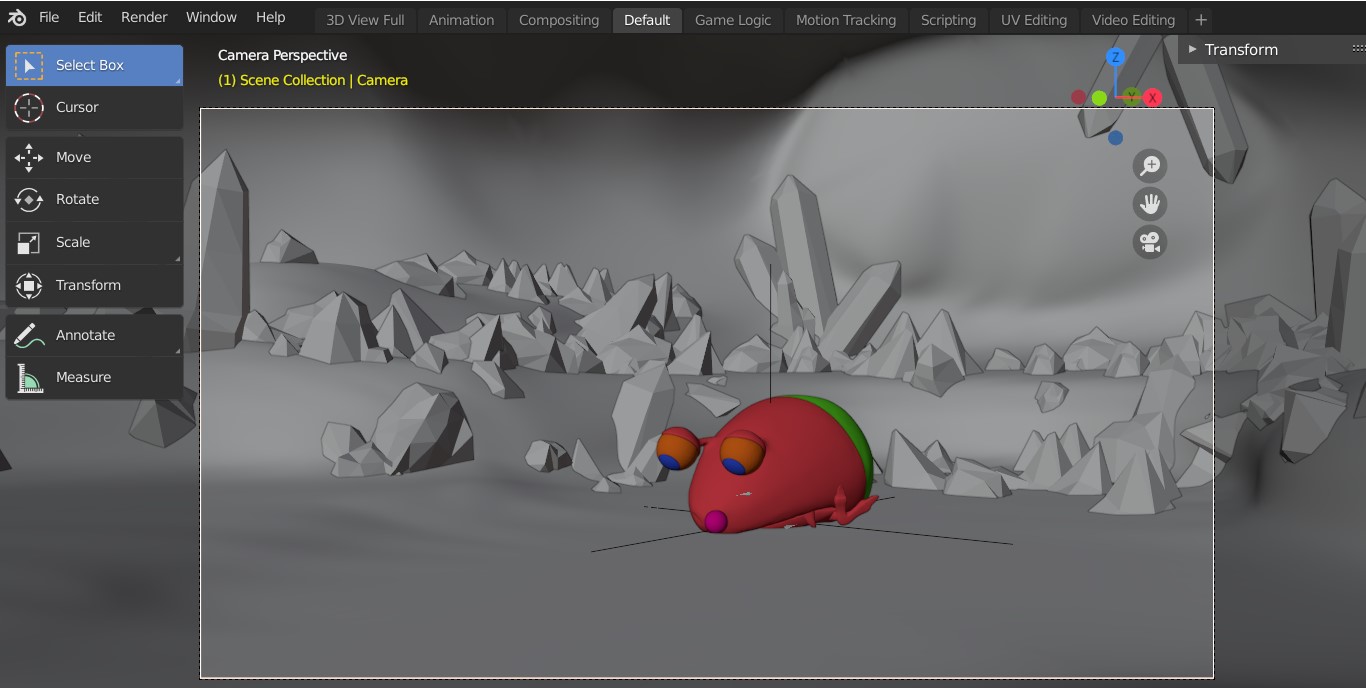Open the File menu

click(x=49, y=17)
